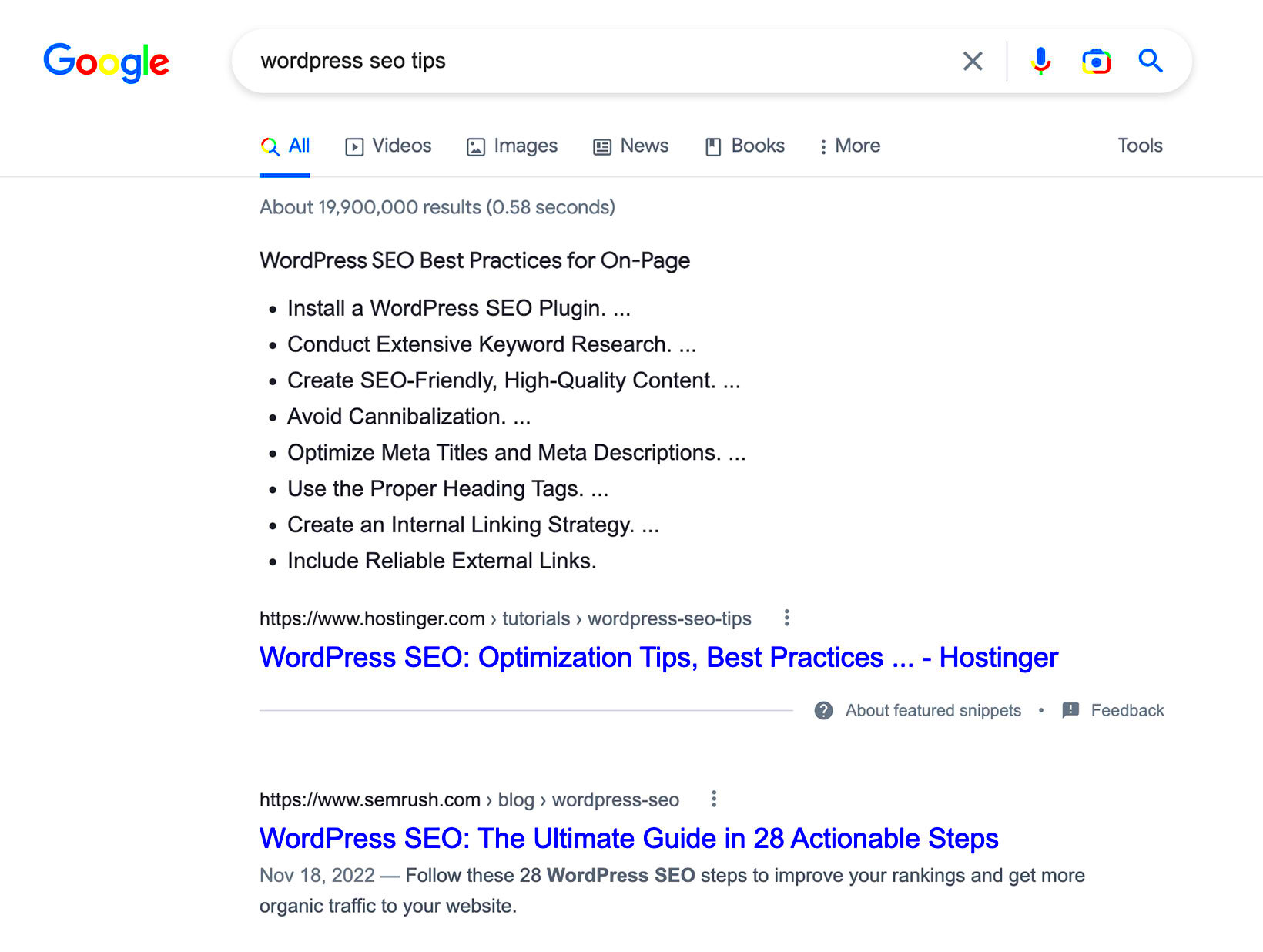Open Google Lens camera search

coord(1096,61)
